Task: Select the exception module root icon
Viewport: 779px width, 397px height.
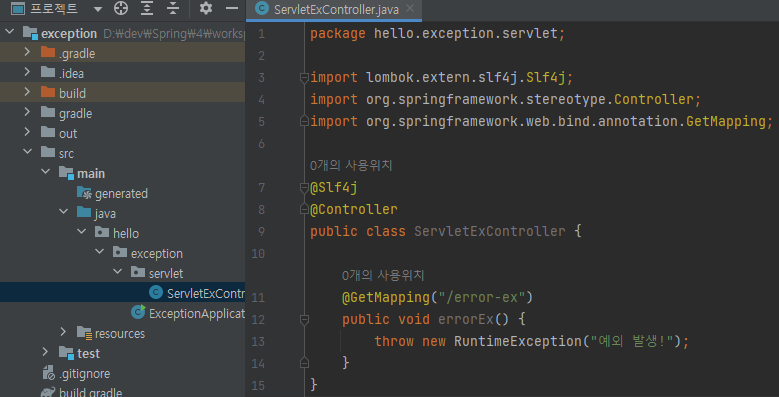Action: pos(30,33)
